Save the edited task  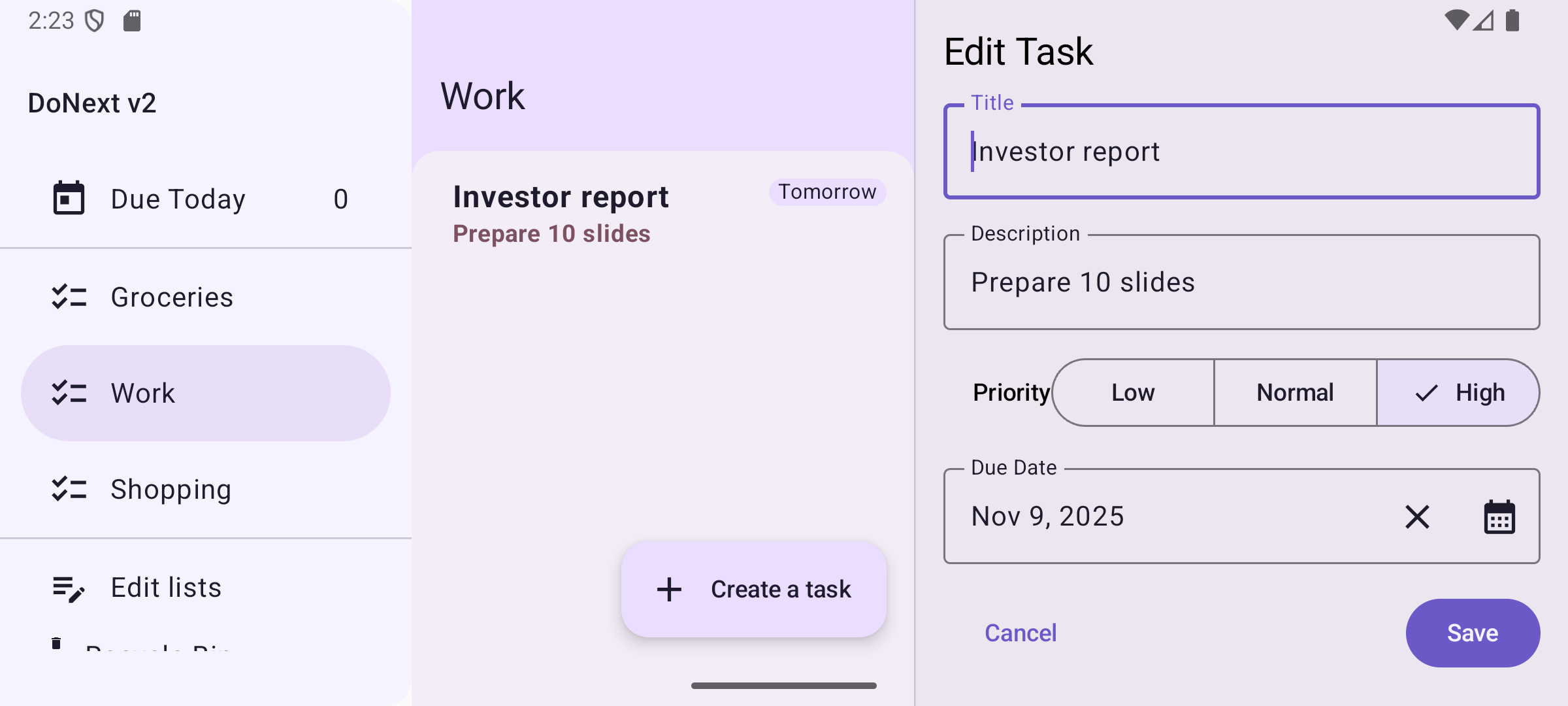point(1473,633)
